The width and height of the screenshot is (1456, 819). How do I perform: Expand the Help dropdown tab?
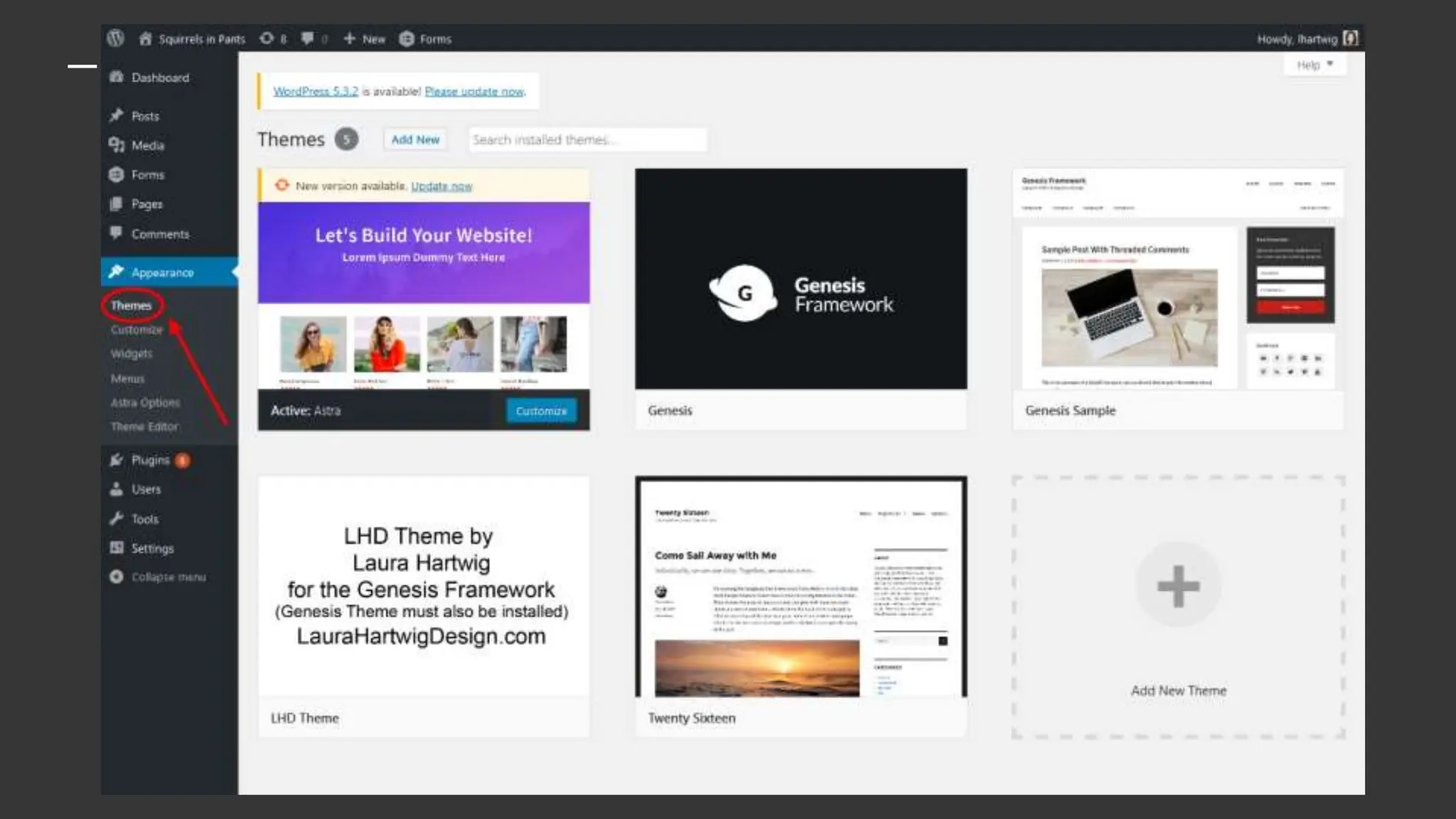point(1314,65)
